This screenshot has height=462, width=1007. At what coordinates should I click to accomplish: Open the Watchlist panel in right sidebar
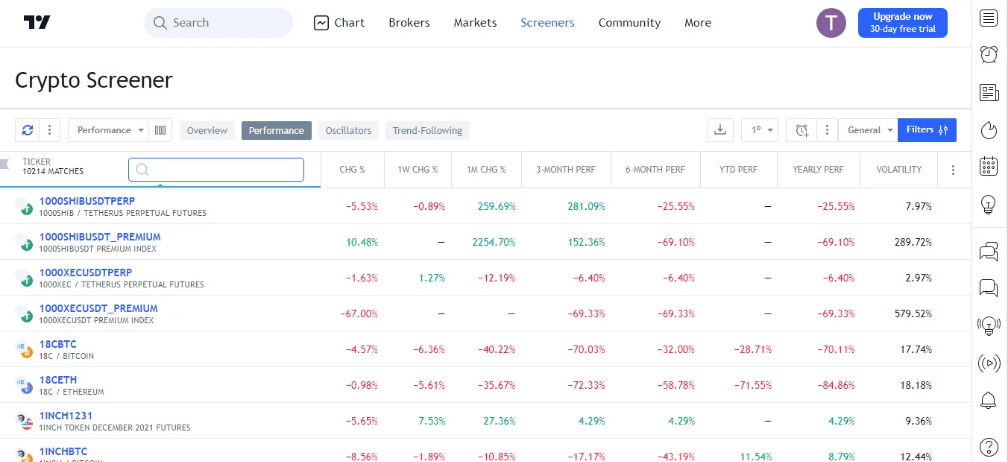[989, 18]
